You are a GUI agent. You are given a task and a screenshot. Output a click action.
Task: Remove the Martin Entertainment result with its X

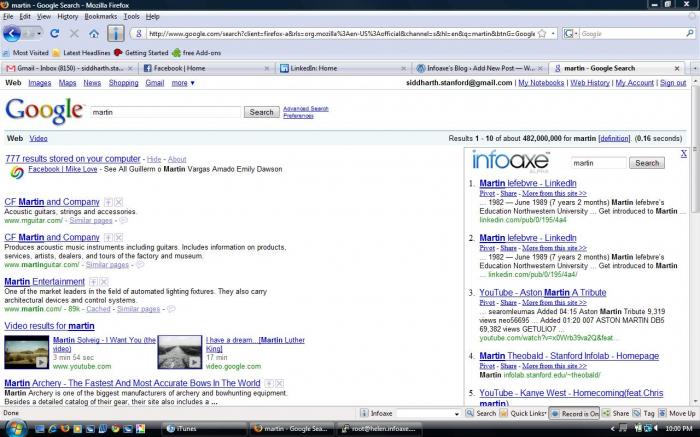tap(104, 282)
